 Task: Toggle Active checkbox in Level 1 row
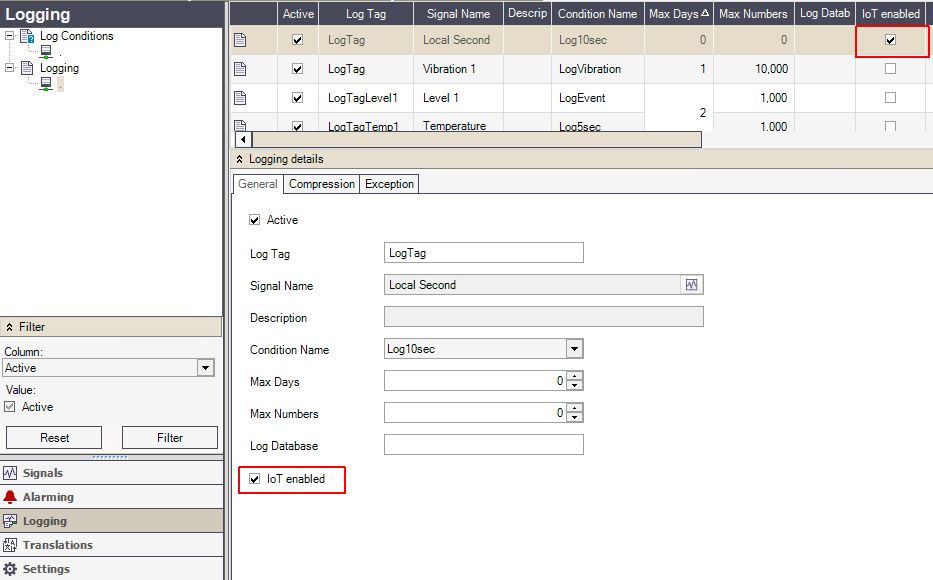(298, 98)
